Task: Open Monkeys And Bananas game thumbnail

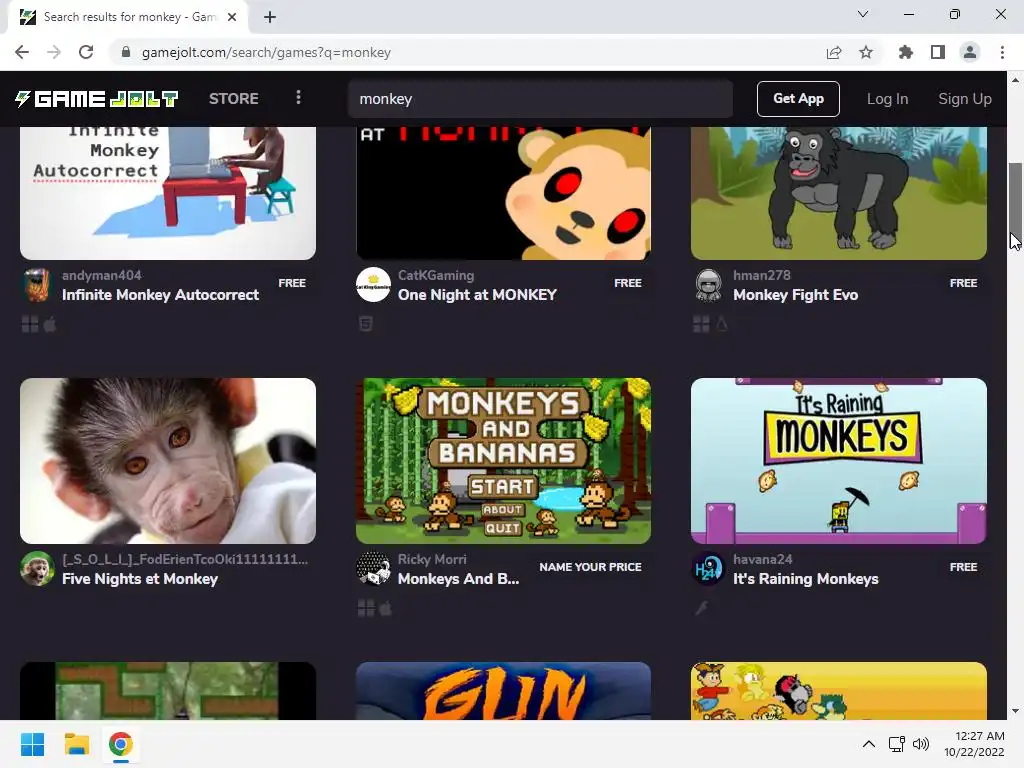Action: point(504,460)
